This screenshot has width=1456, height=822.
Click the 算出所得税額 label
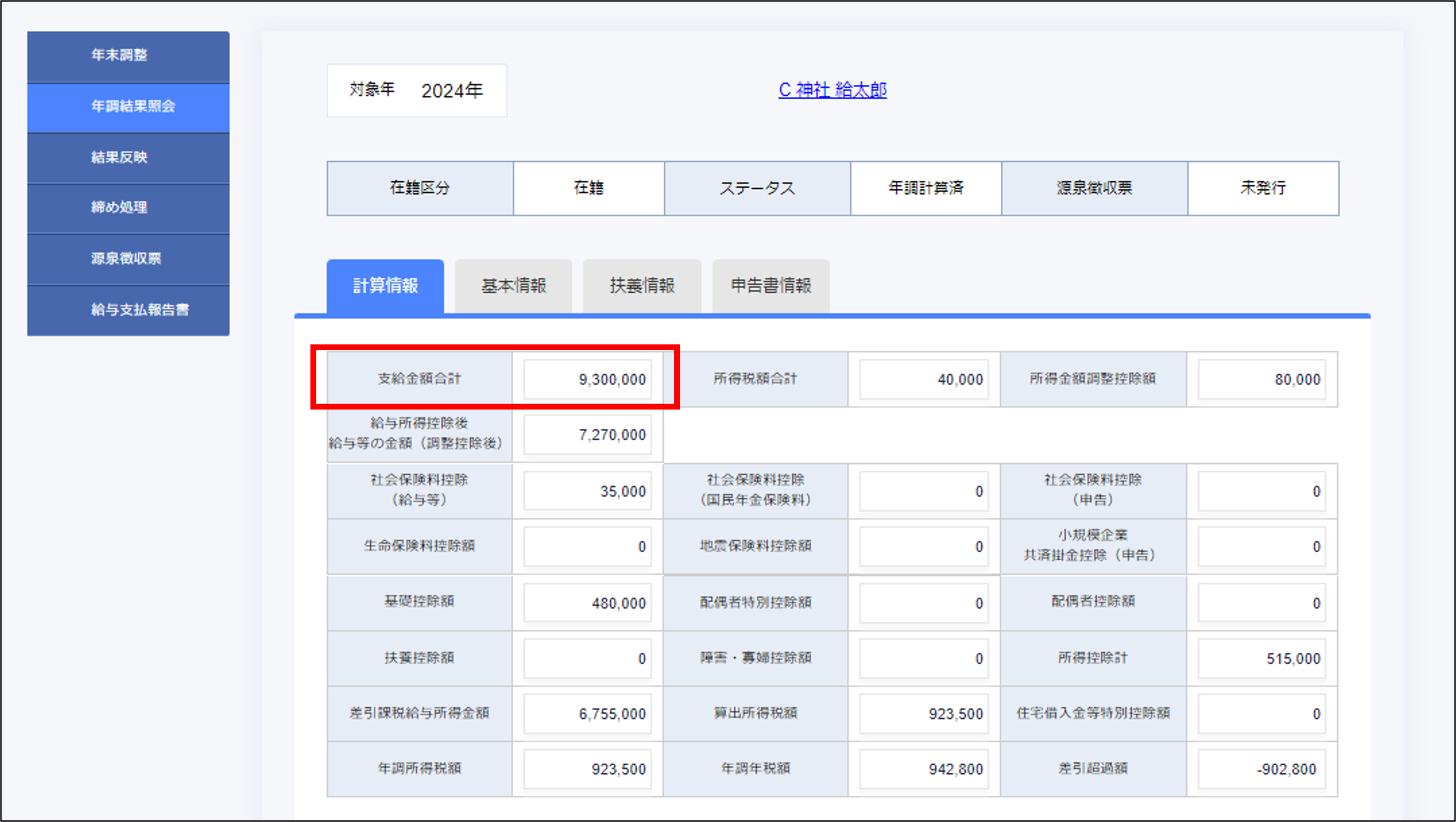[x=755, y=714]
